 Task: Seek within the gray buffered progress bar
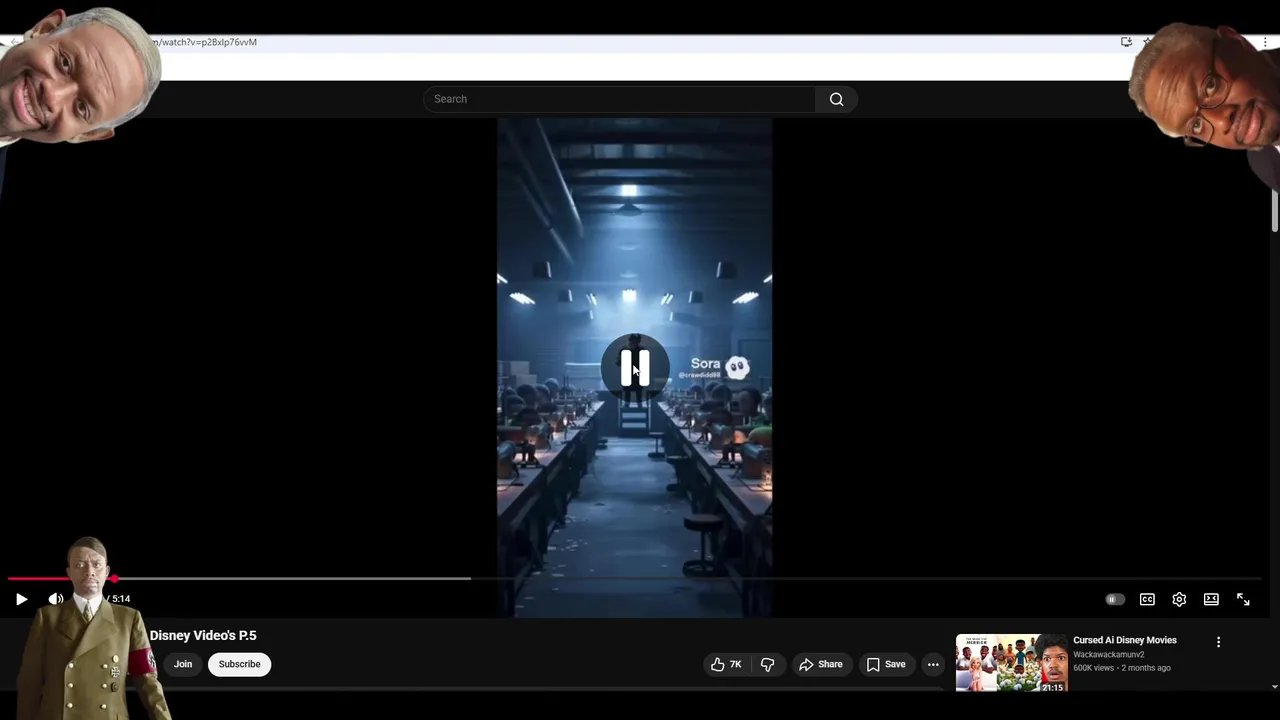coord(292,578)
